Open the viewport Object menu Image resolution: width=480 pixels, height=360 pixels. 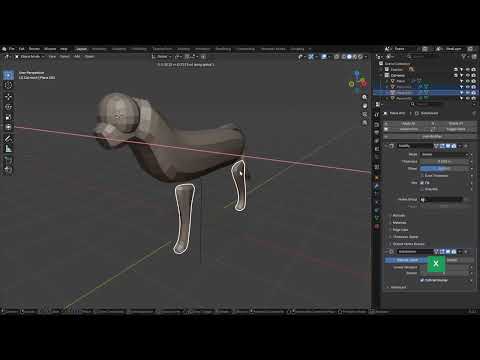point(89,57)
